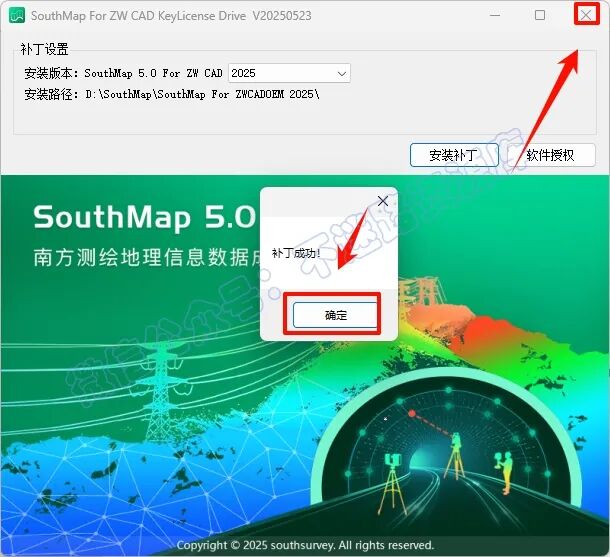This screenshot has width=610, height=557.
Task: Click the 补丁成功! message text
Action: (296, 253)
